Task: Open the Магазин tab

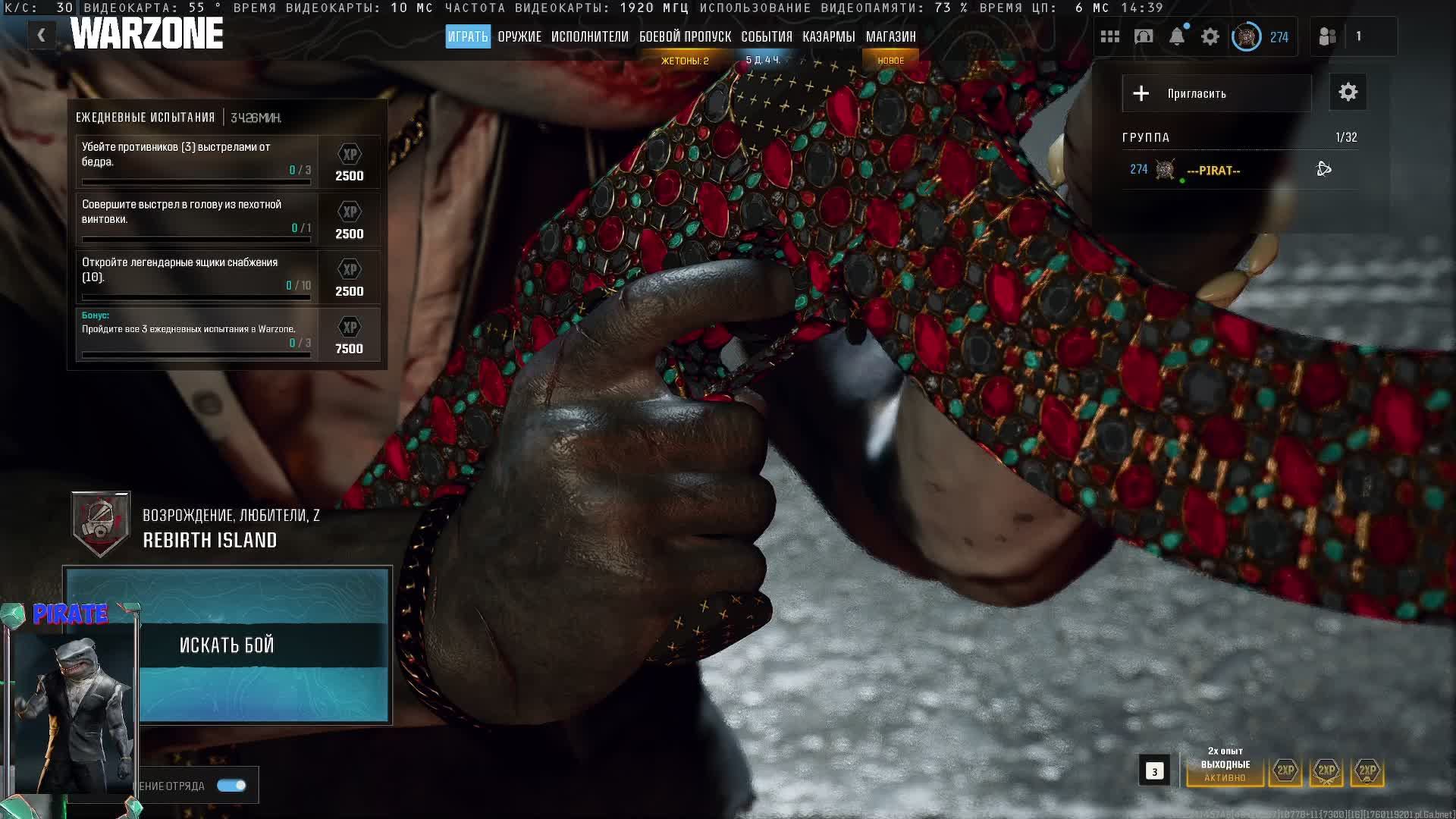Action: click(890, 36)
